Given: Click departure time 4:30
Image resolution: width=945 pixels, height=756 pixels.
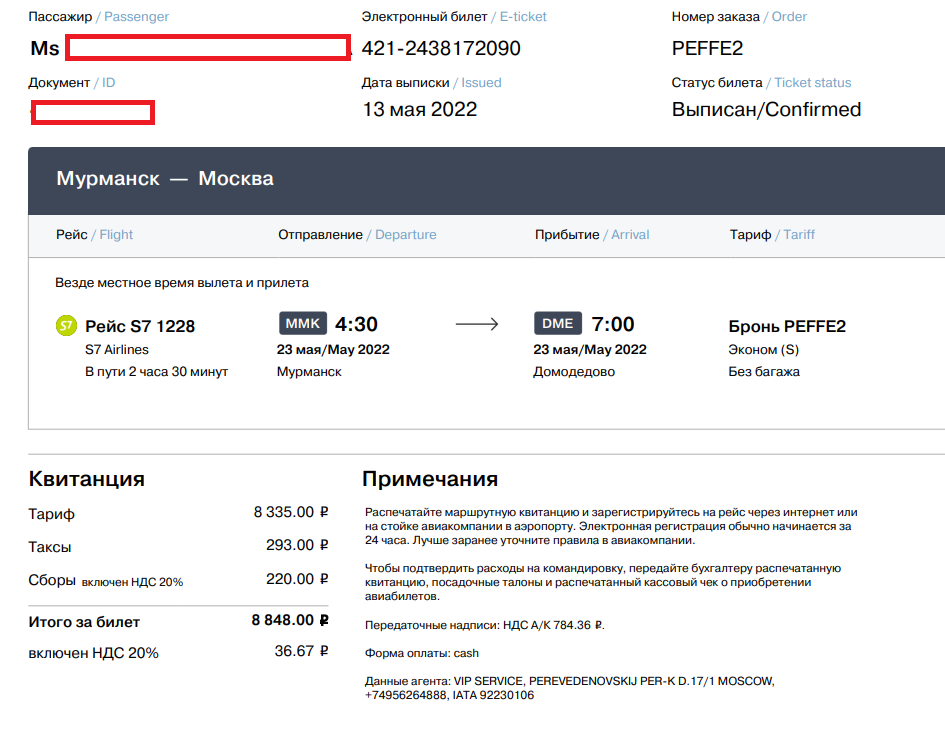Looking at the screenshot, I should (356, 324).
